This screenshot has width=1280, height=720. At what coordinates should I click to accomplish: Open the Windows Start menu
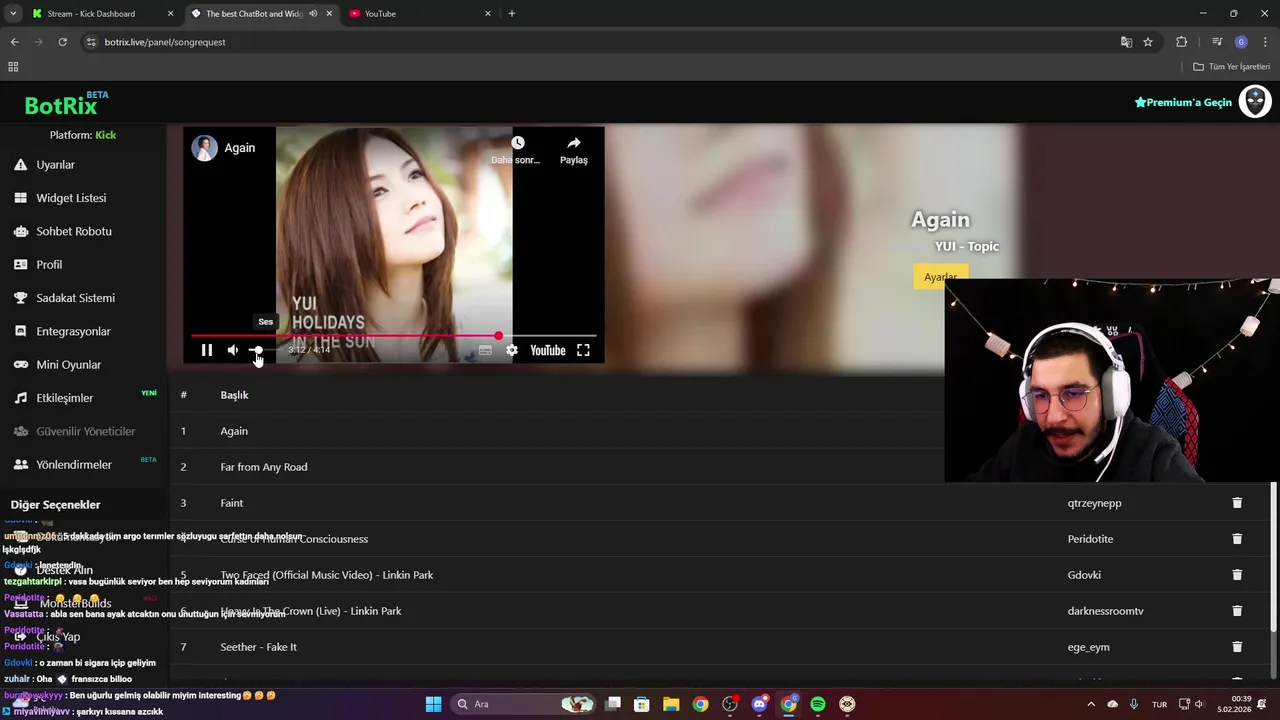[x=433, y=704]
